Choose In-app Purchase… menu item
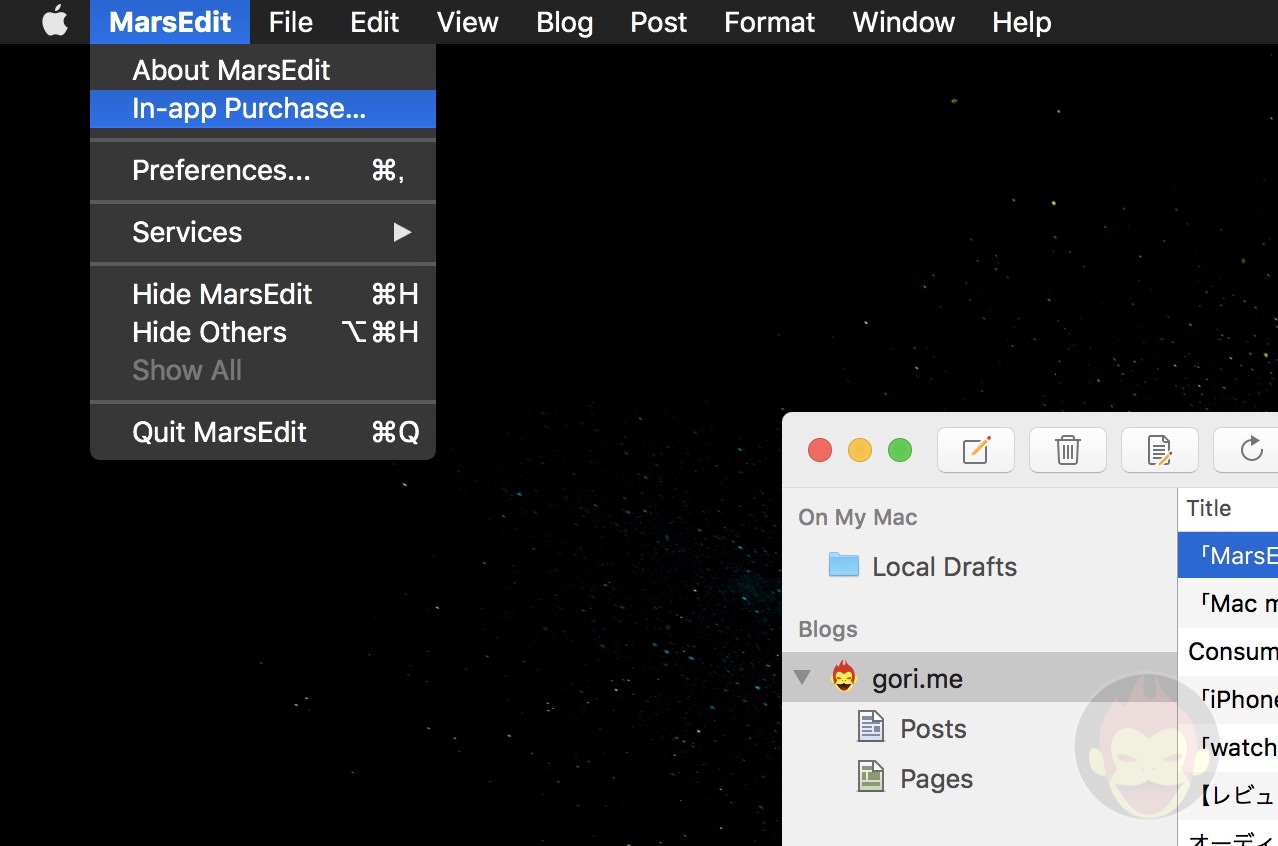 (249, 108)
